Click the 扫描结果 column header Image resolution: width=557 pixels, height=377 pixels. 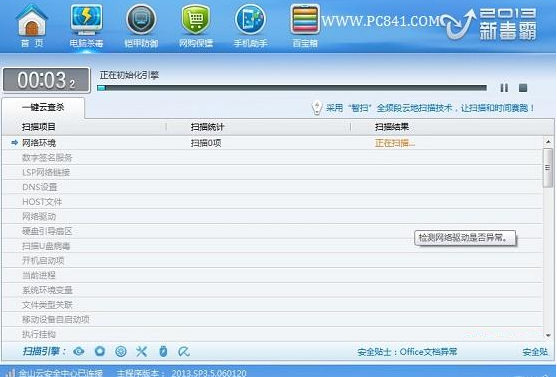392,127
